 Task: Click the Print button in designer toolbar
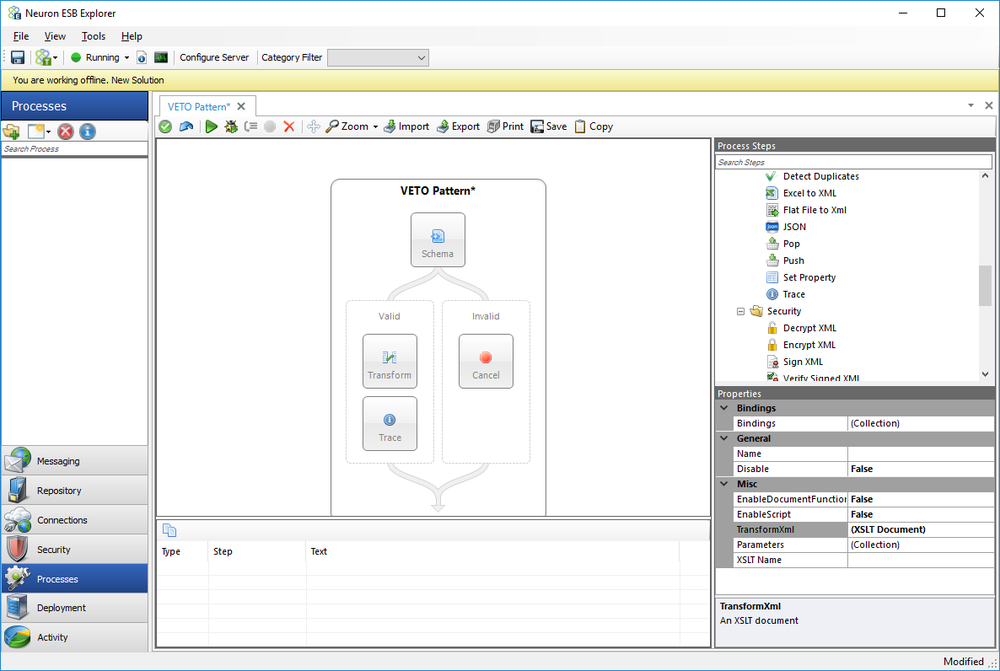(x=505, y=126)
